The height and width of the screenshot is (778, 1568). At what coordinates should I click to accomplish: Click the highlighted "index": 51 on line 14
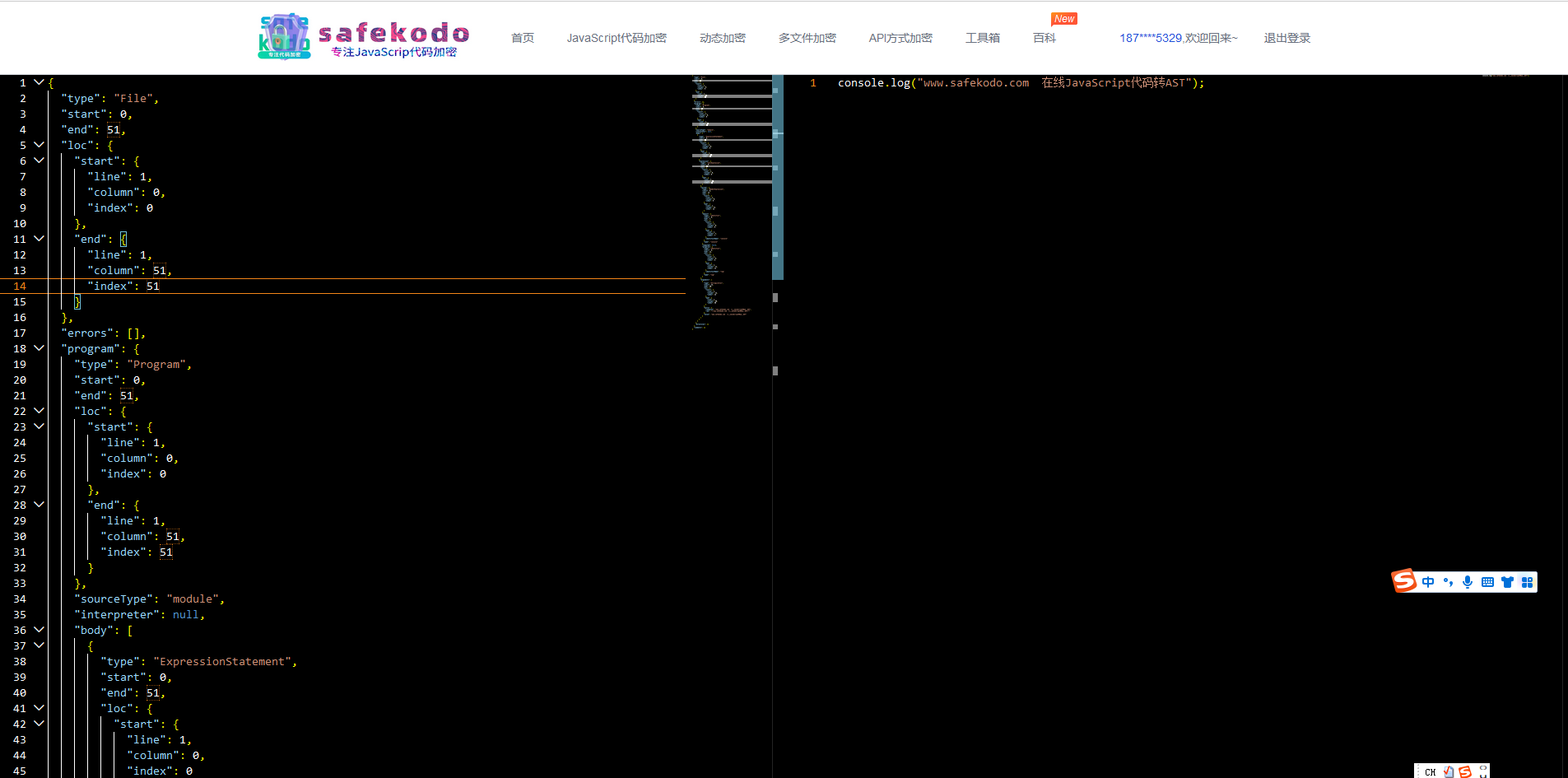point(123,286)
